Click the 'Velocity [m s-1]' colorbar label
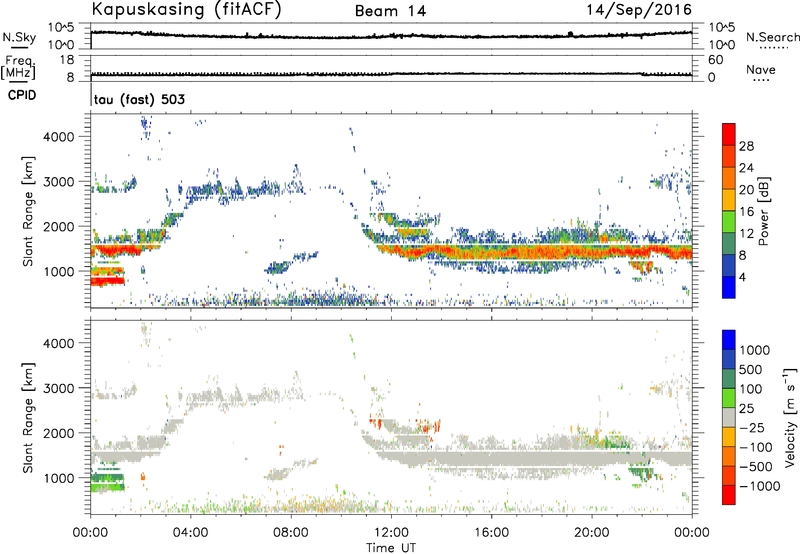Viewport: 800px width, 554px height. click(x=790, y=417)
